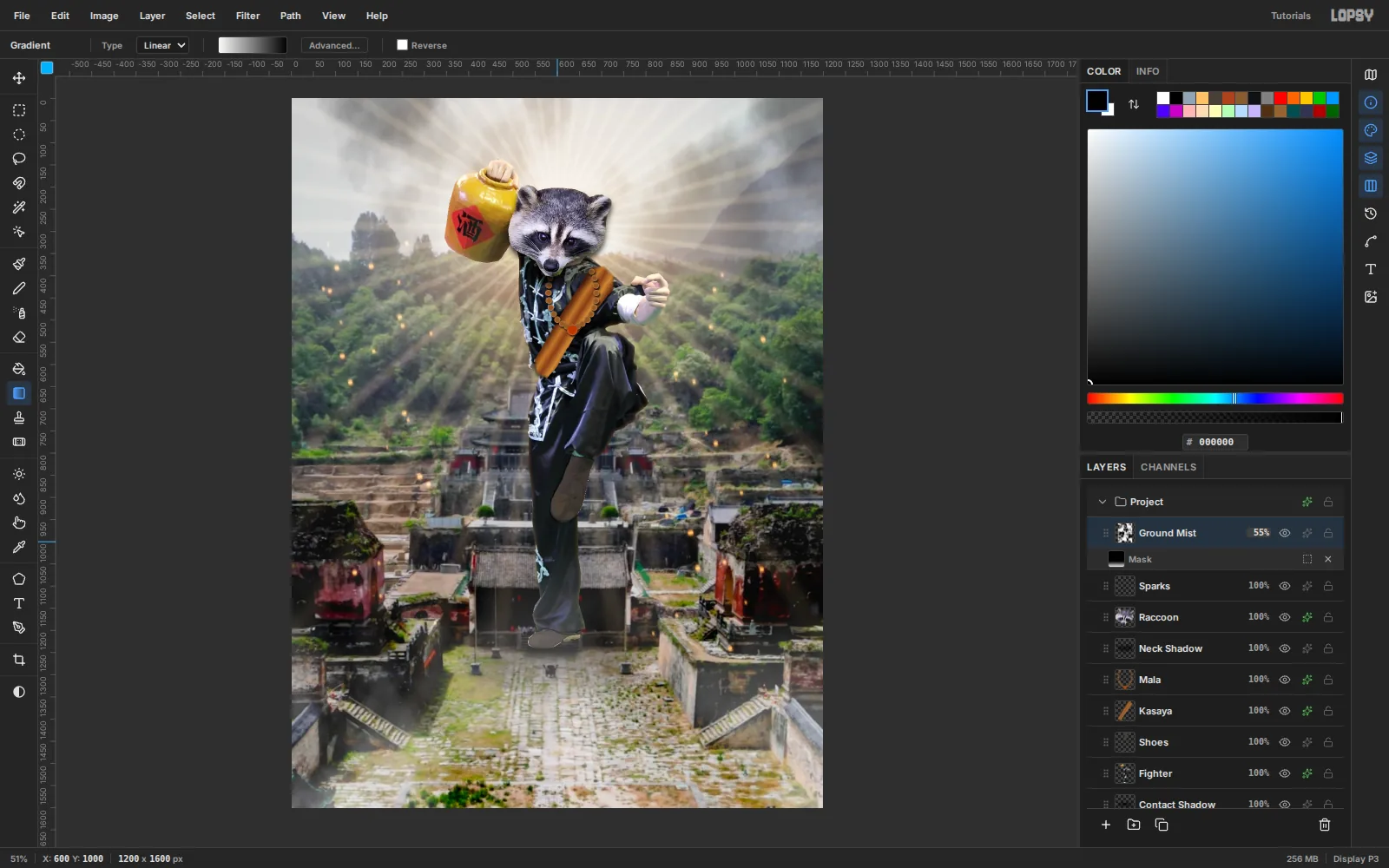This screenshot has height=868, width=1389.
Task: Toggle visibility of the Fighter layer
Action: click(1285, 773)
